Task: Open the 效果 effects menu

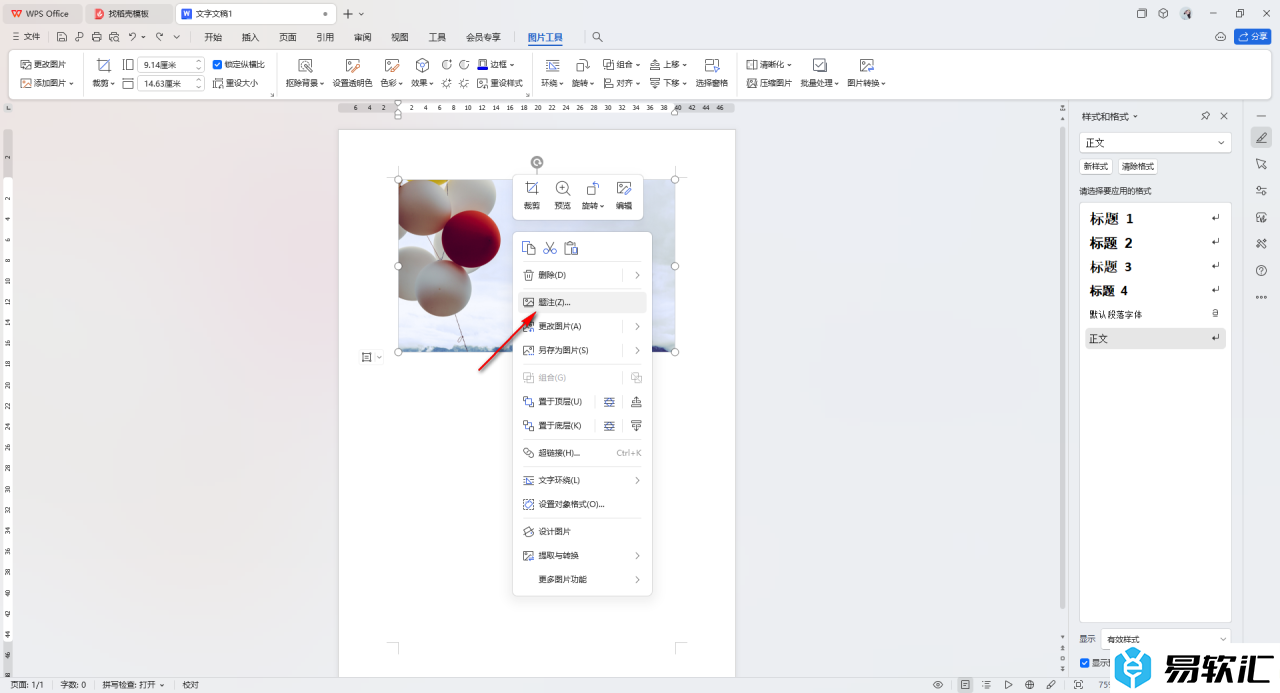Action: click(422, 73)
